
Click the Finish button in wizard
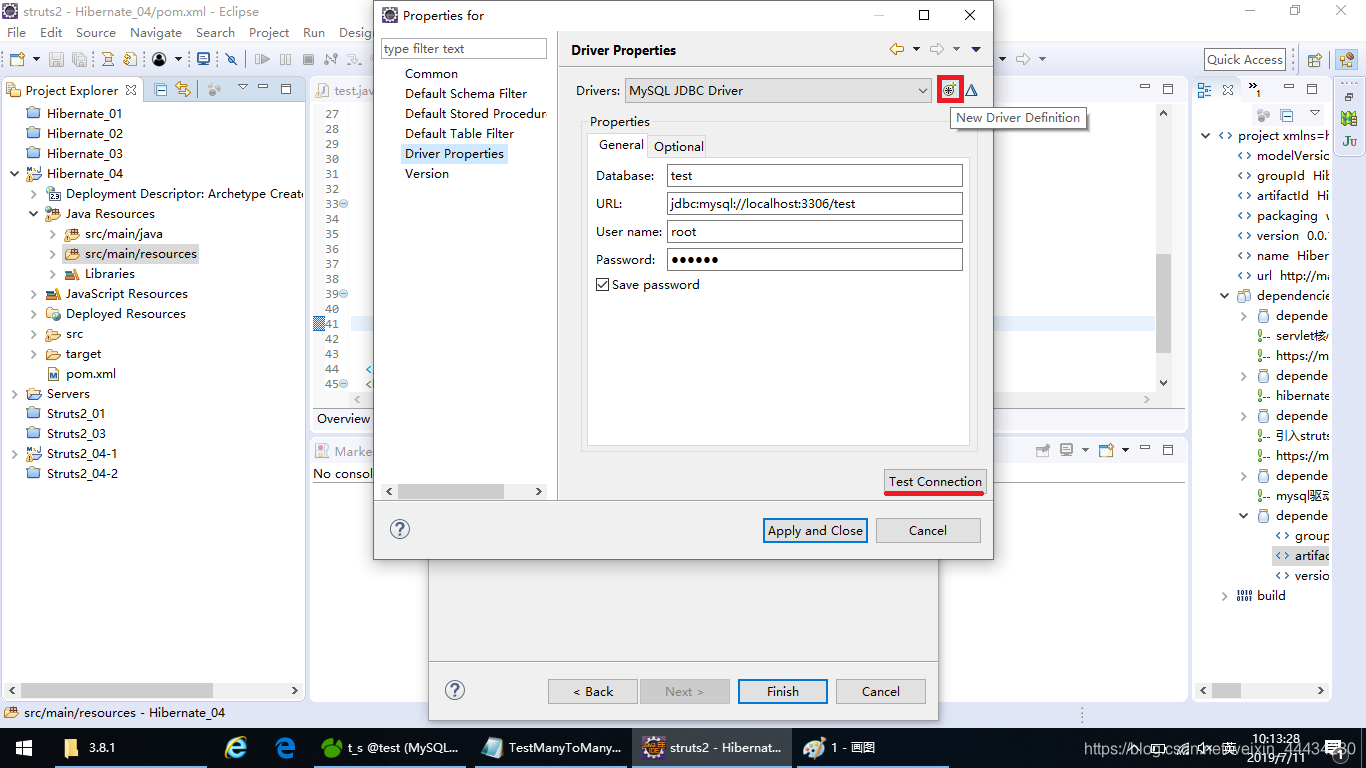point(783,691)
